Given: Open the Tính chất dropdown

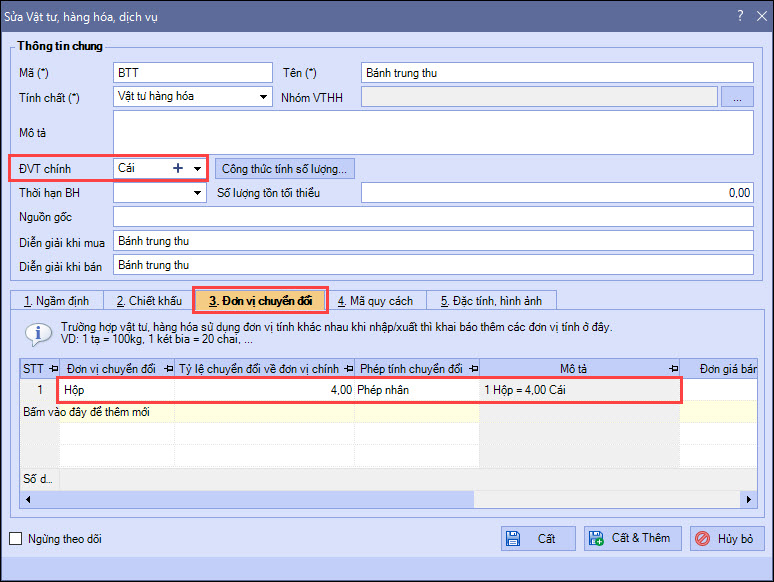Looking at the screenshot, I should 263,97.
